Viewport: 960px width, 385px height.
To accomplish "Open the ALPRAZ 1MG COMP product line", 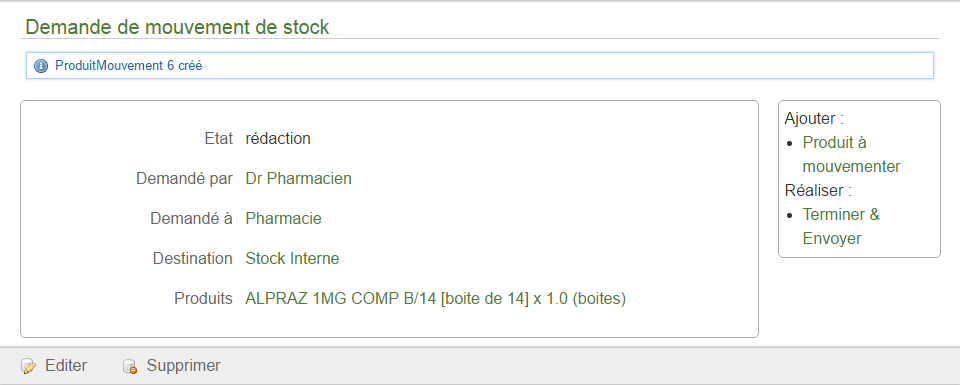I will coord(435,299).
